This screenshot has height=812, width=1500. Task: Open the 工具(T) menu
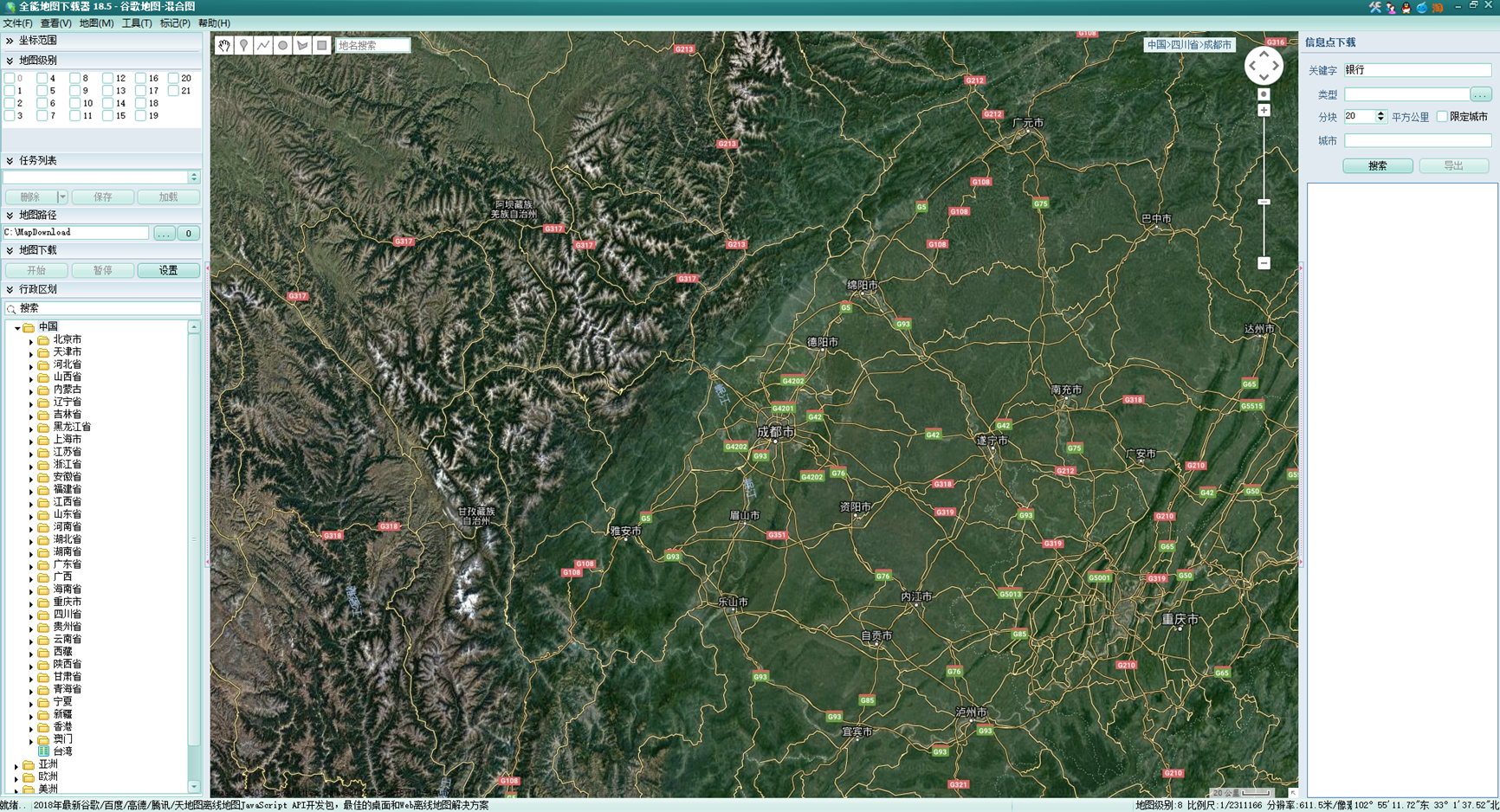pyautogui.click(x=136, y=23)
